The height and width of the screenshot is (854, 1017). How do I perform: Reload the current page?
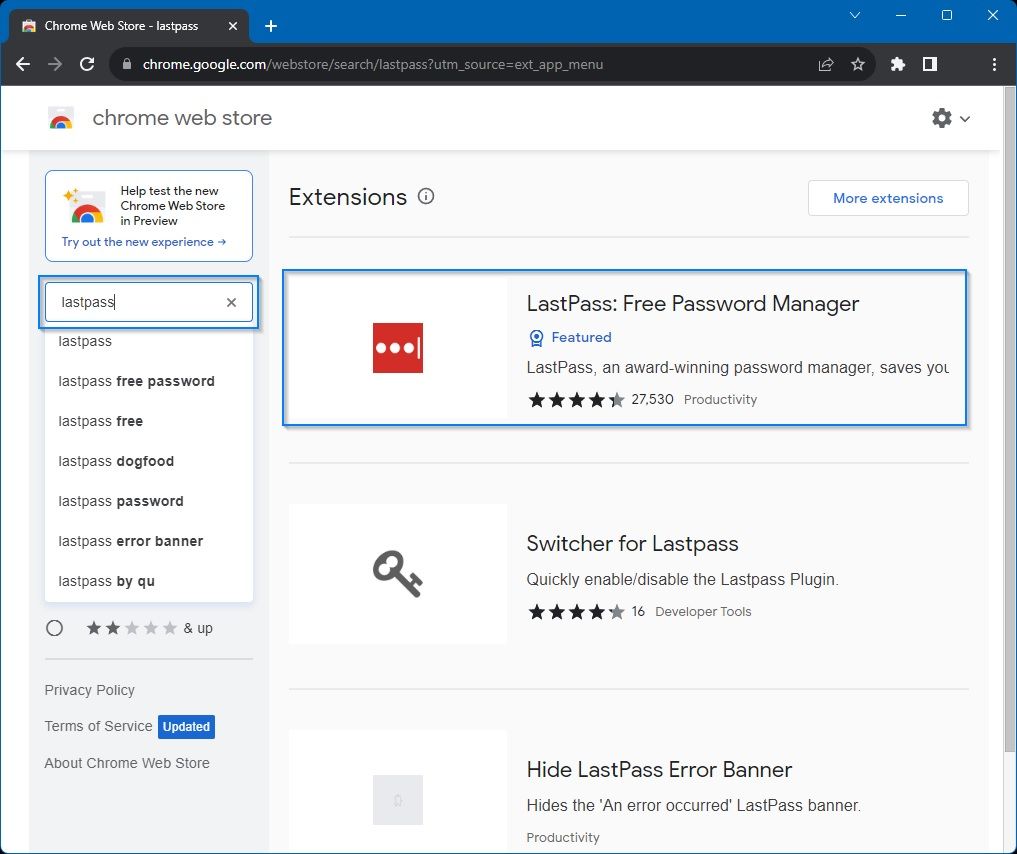tap(87, 64)
